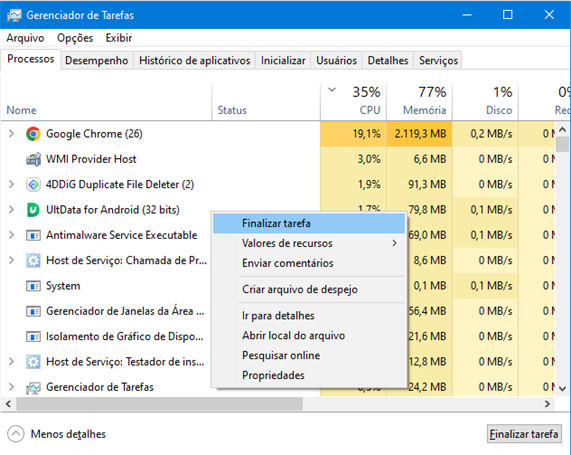Click the System process icon
This screenshot has width=571, height=455.
33,286
